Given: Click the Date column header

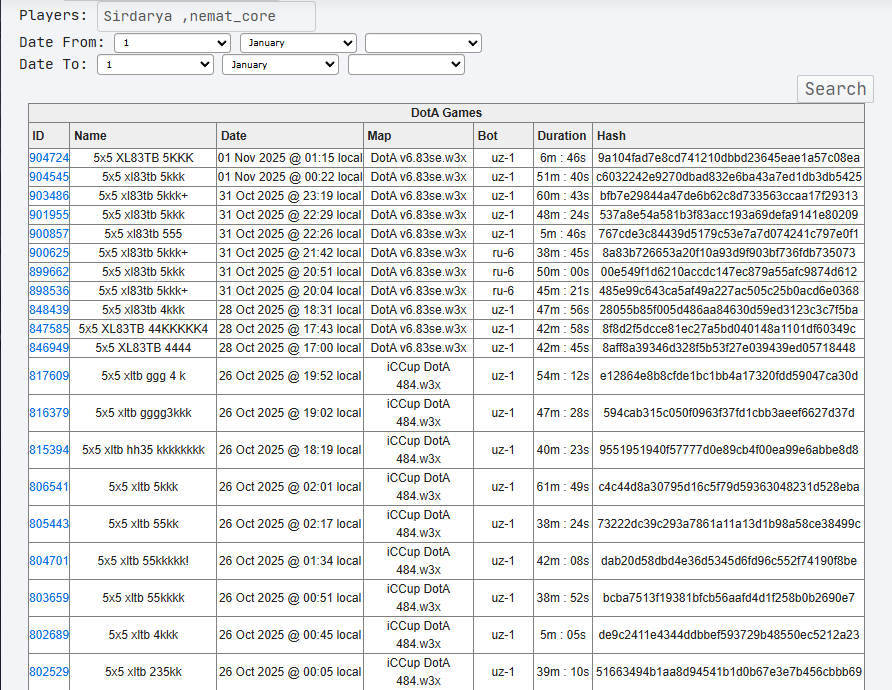Looking at the screenshot, I should pos(290,136).
